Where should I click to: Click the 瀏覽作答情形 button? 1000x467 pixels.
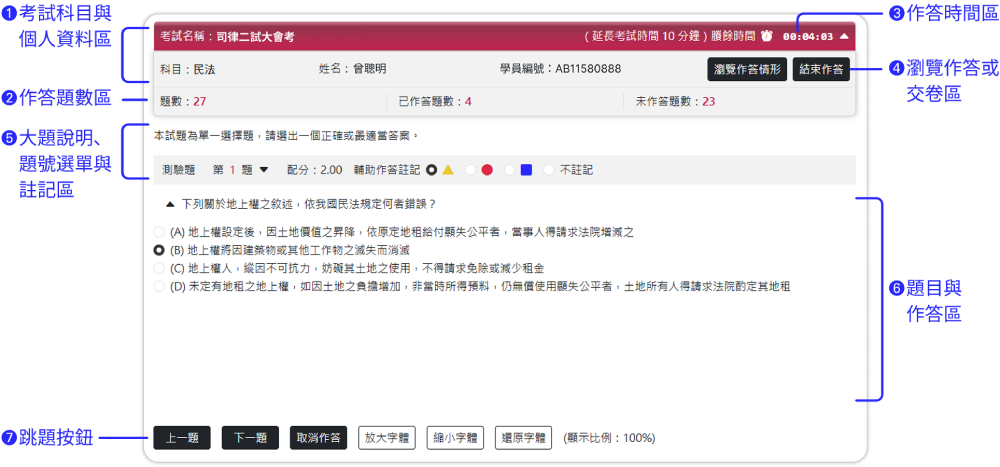tap(747, 69)
